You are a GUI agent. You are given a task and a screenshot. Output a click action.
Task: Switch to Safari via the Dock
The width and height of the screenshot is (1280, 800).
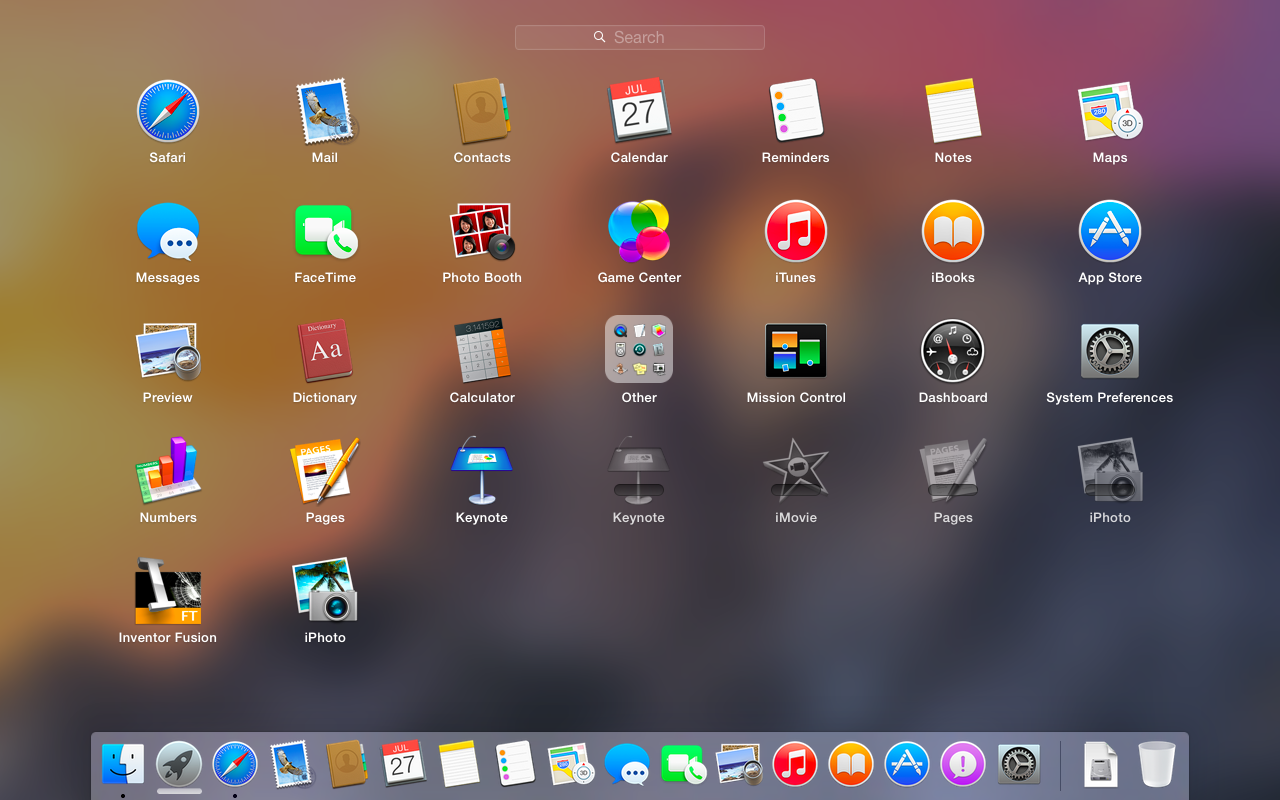tap(235, 765)
